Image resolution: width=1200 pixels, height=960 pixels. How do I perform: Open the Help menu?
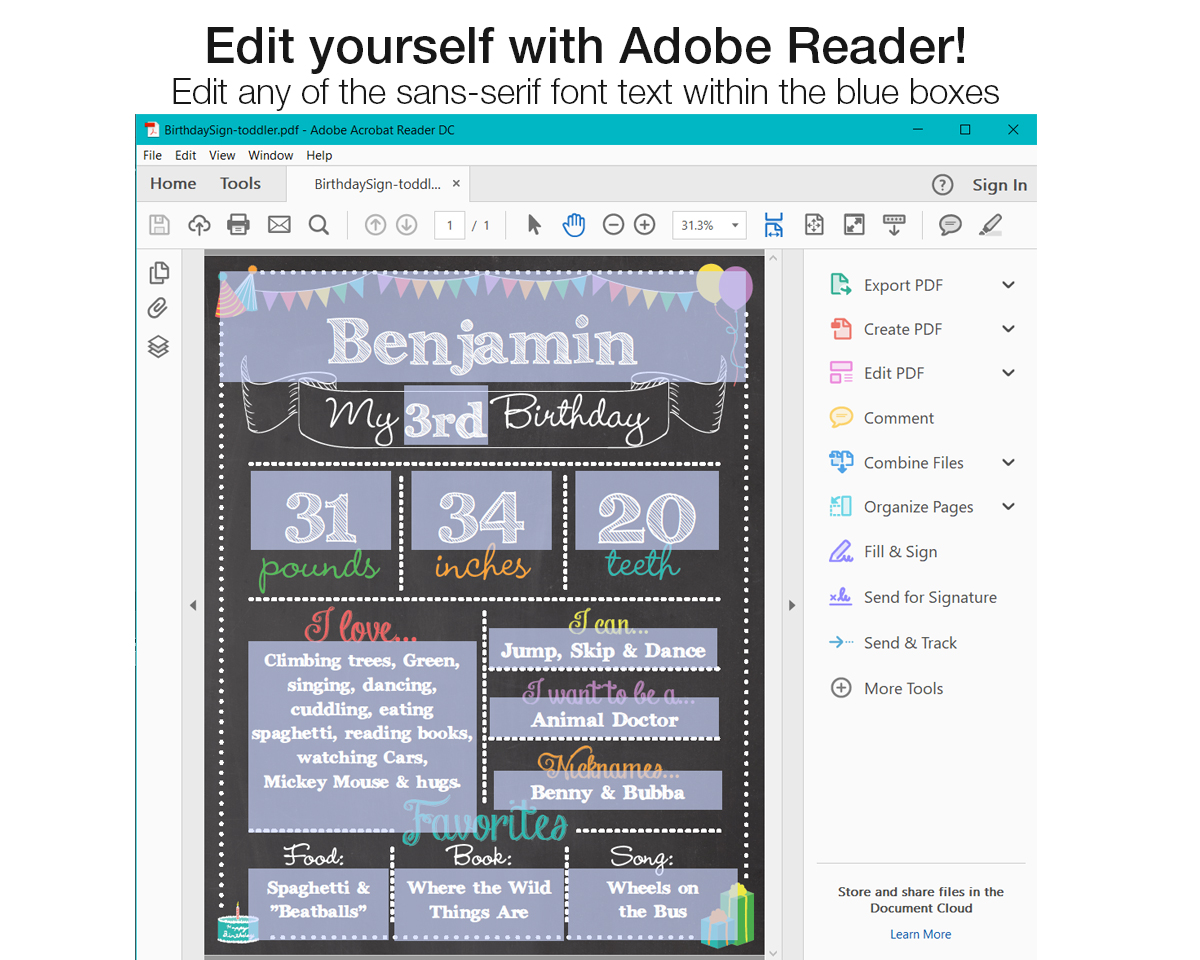pyautogui.click(x=319, y=155)
